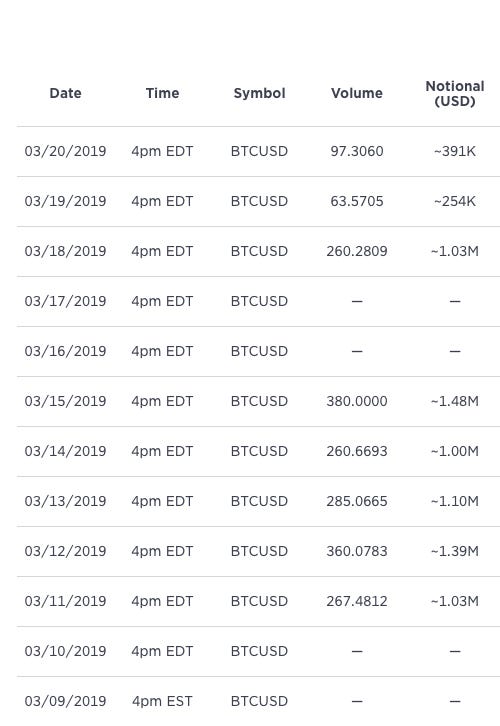
Task: Click the 260.2809 volume cell
Action: (x=356, y=251)
